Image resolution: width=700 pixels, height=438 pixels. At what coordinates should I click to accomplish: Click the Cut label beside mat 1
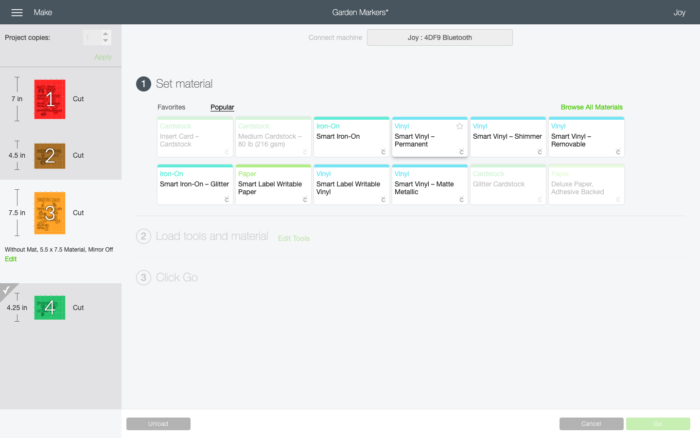tap(78, 99)
